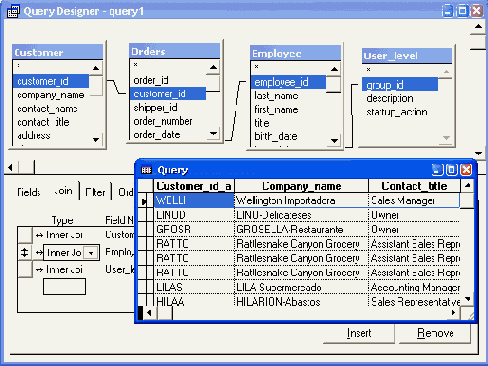
Task: Click designer pane vertical scroll down arrow
Action: coord(479,153)
